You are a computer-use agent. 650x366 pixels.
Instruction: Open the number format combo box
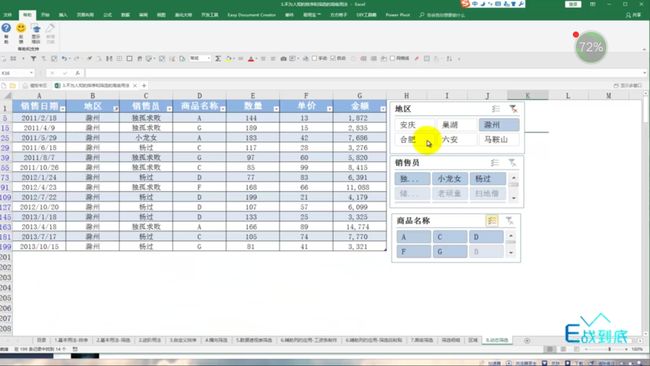tap(200, 58)
